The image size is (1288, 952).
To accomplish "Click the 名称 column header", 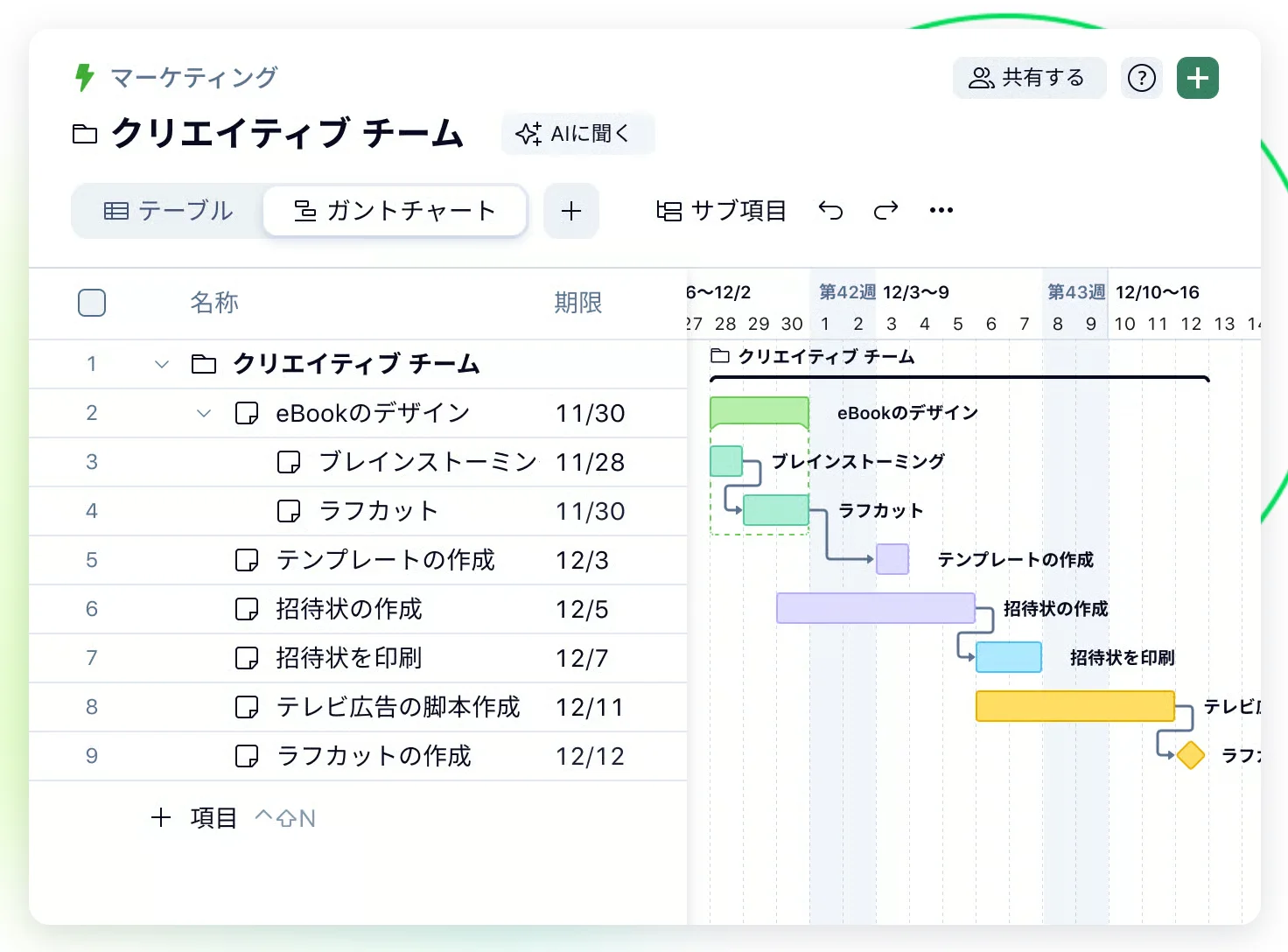I will 214,303.
